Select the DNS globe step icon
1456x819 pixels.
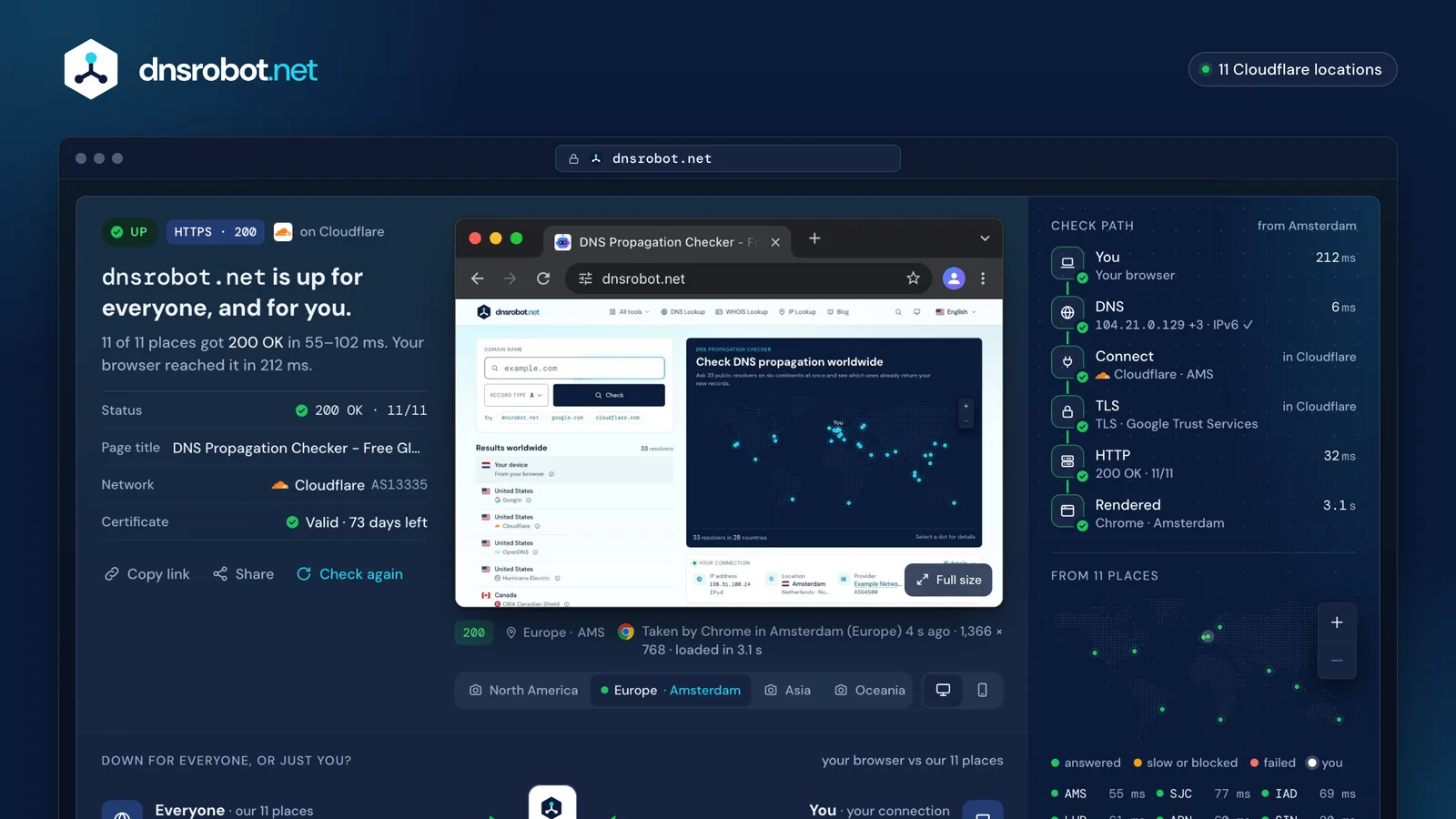[x=1067, y=312]
